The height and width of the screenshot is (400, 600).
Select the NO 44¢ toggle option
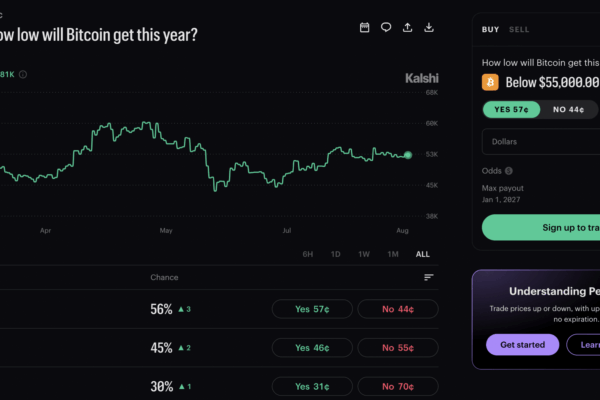click(568, 109)
